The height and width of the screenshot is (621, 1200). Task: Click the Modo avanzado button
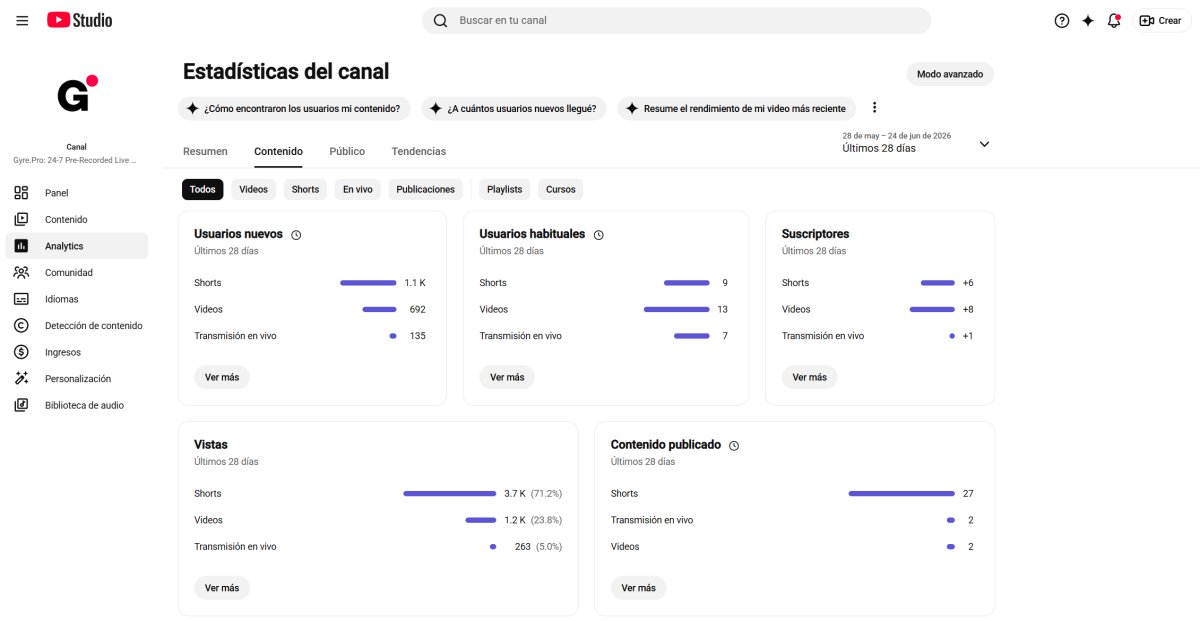coord(950,74)
